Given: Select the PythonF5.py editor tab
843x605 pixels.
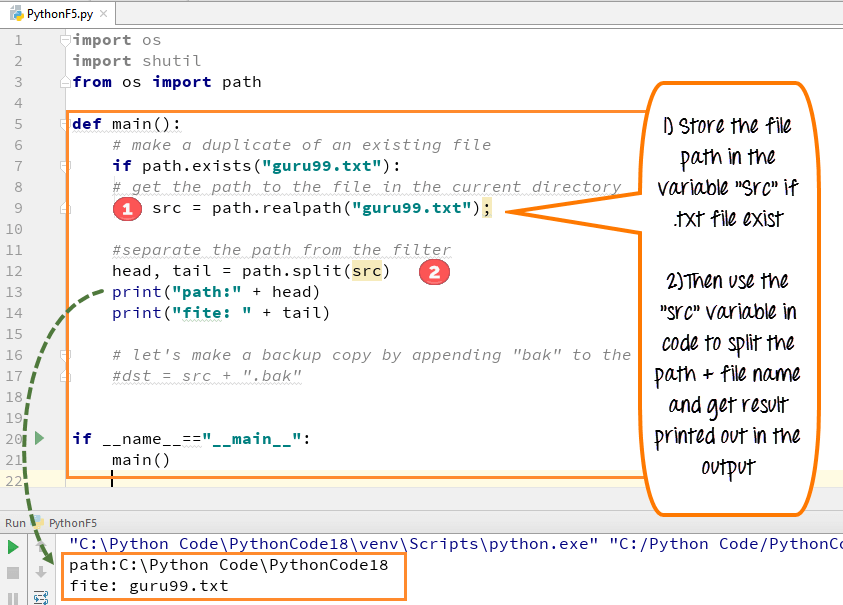Looking at the screenshot, I should pos(60,14).
